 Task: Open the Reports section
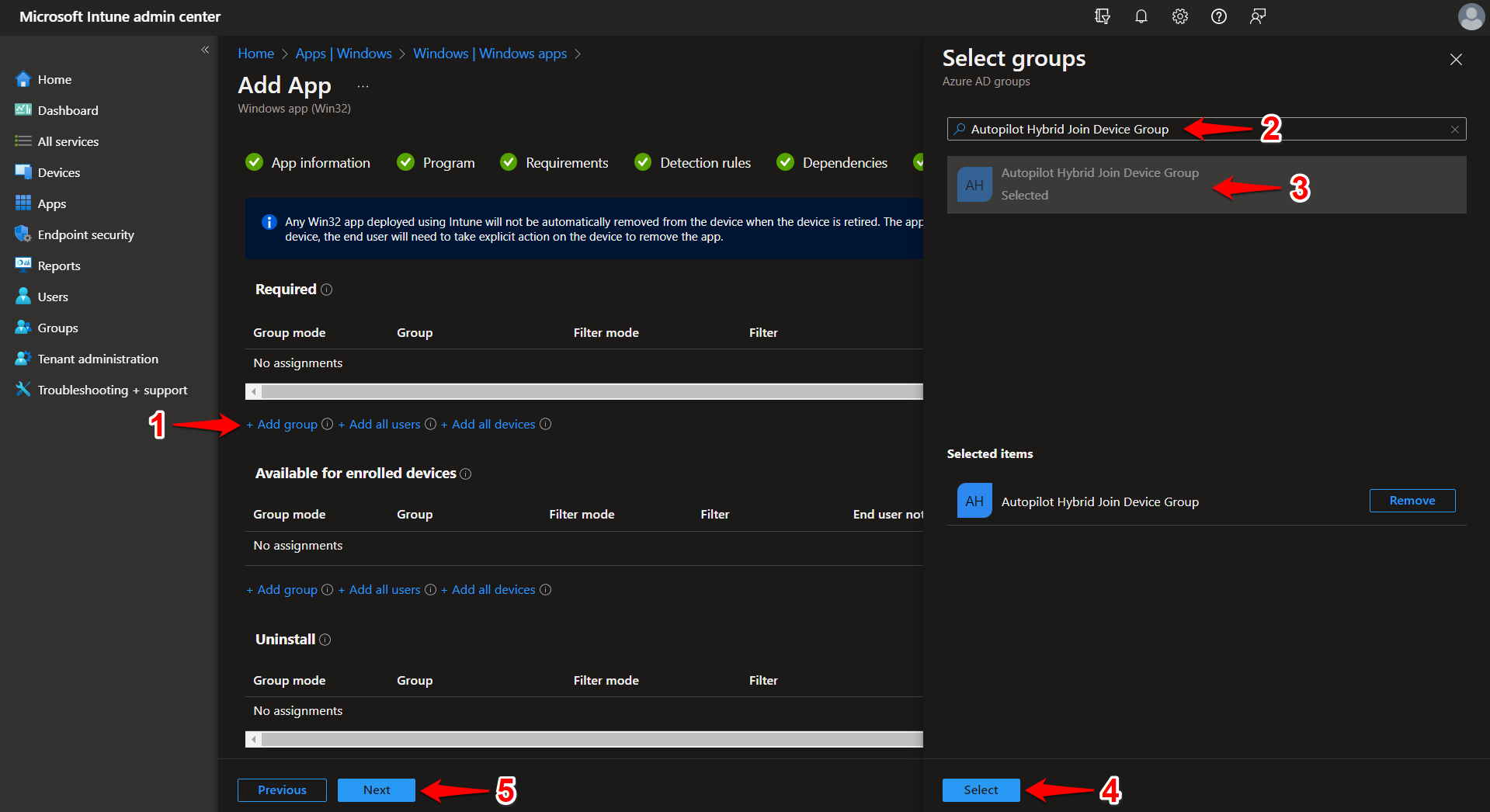tap(58, 265)
